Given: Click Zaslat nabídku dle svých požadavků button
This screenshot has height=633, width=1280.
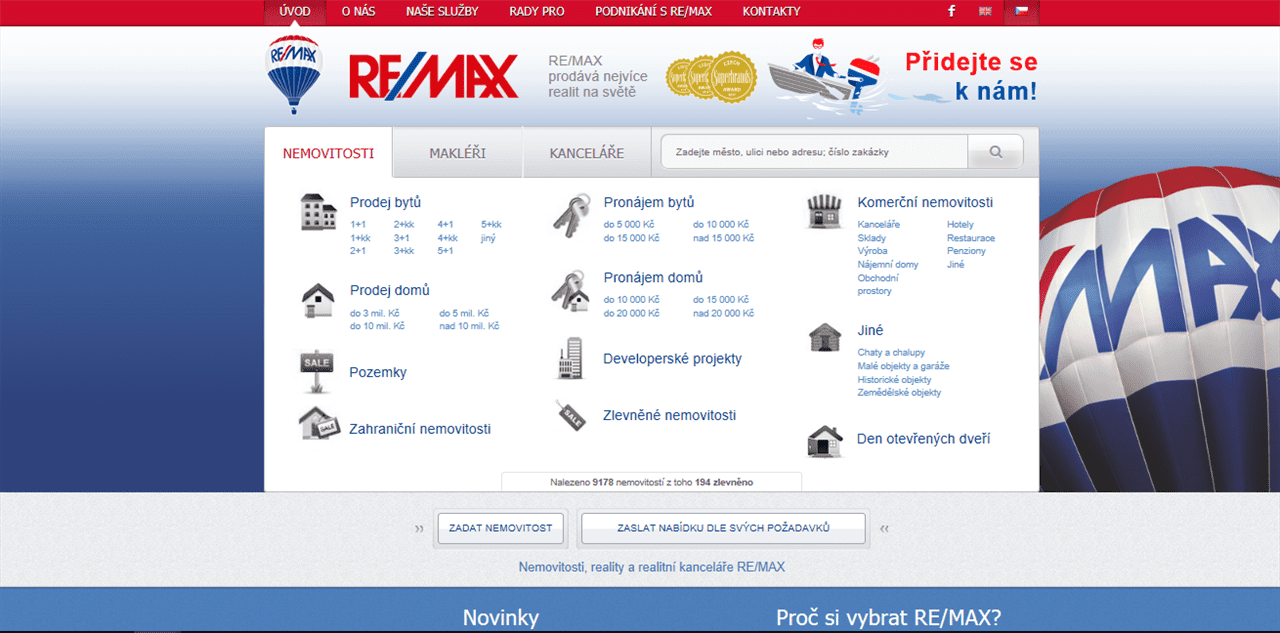Looking at the screenshot, I should 723,528.
